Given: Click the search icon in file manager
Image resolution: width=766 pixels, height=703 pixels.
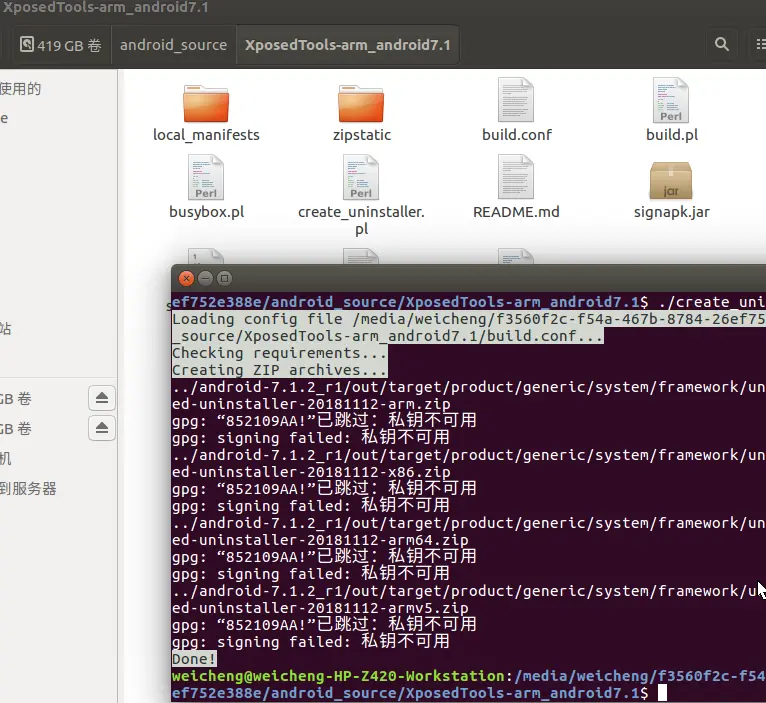Looking at the screenshot, I should tap(722, 44).
